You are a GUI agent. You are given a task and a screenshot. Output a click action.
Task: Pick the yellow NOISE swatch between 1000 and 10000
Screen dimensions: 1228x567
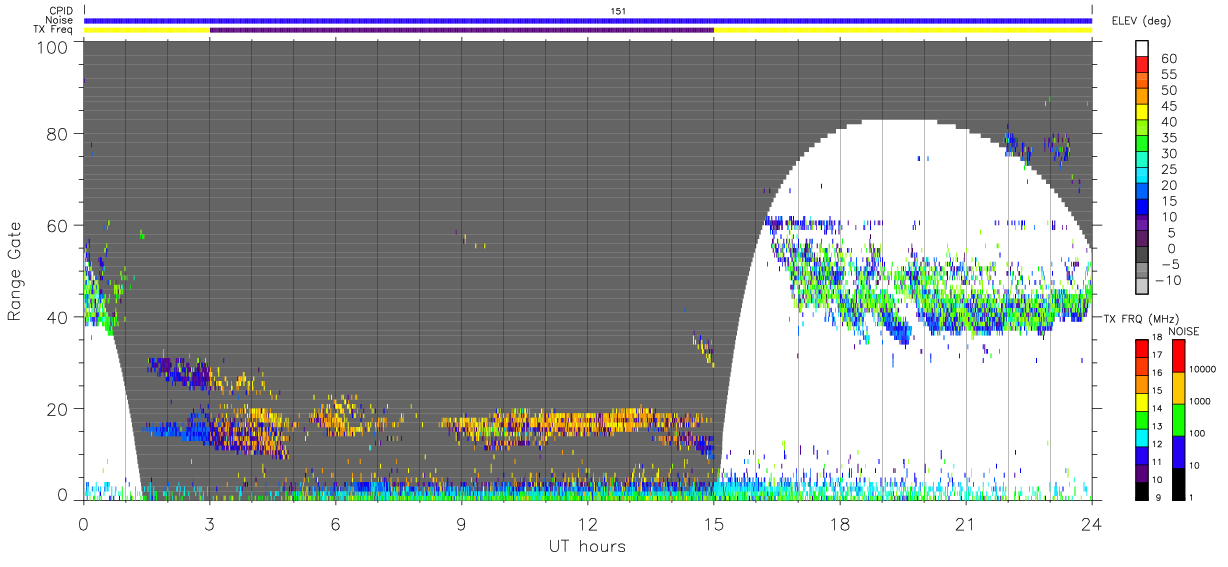[1179, 388]
